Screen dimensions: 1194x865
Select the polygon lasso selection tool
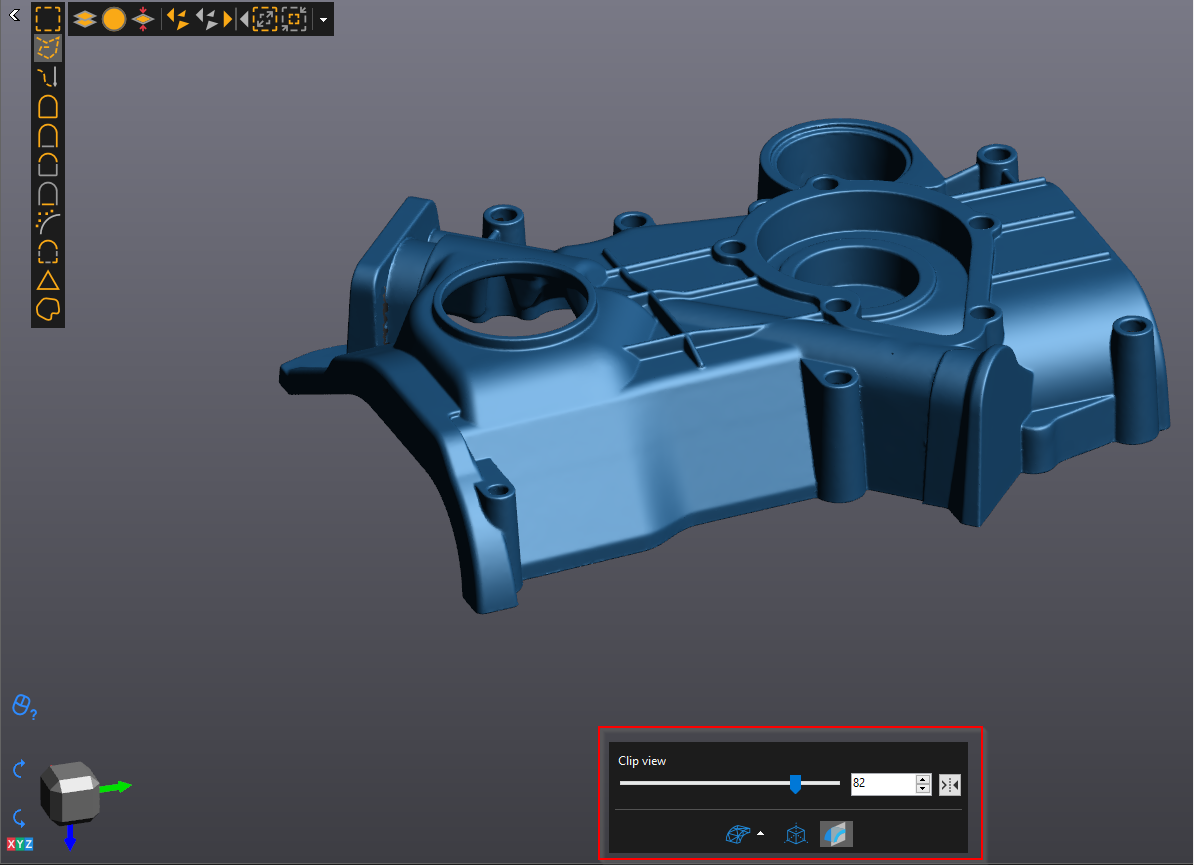pos(48,48)
